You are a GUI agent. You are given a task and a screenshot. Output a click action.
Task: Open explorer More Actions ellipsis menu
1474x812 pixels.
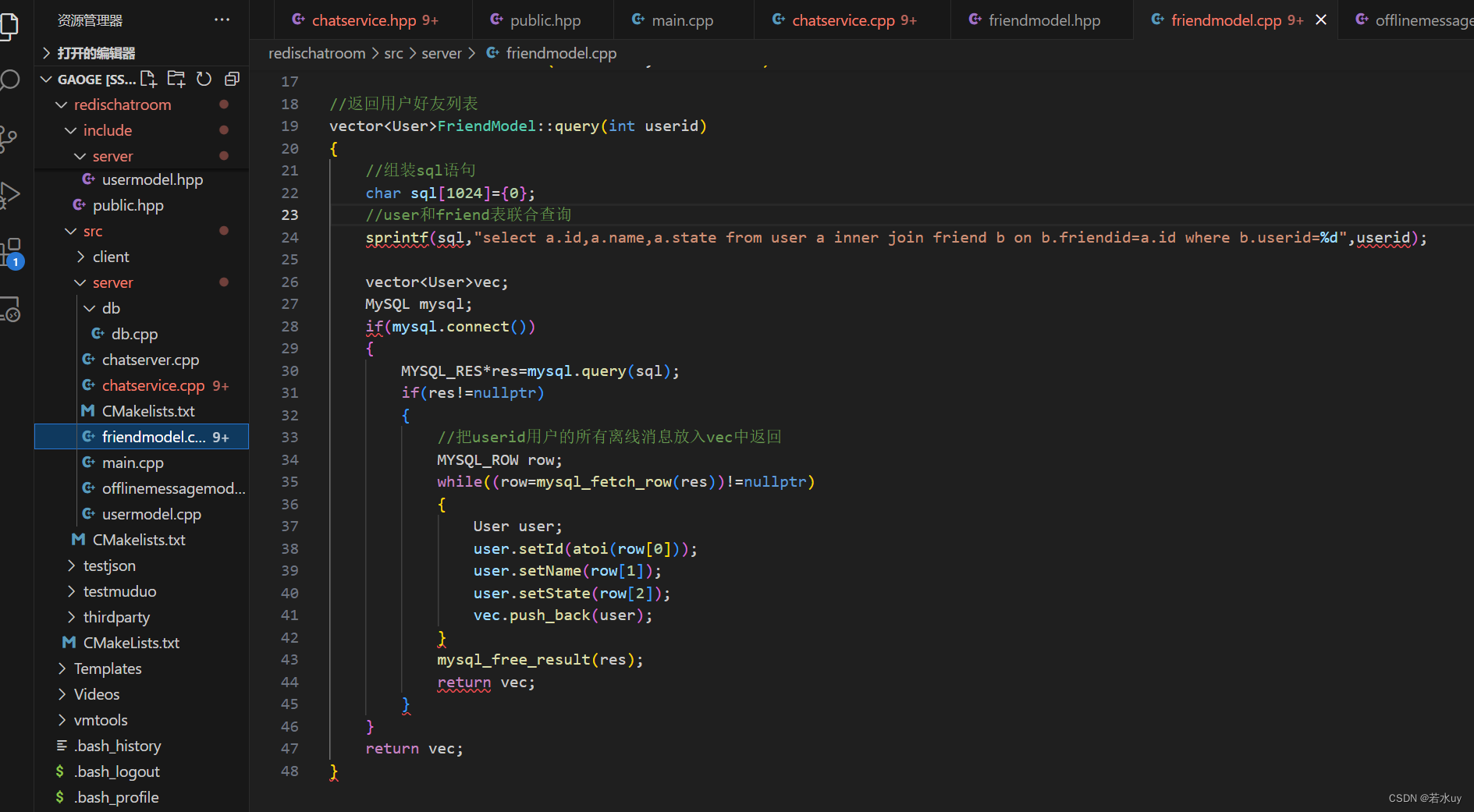click(x=222, y=20)
